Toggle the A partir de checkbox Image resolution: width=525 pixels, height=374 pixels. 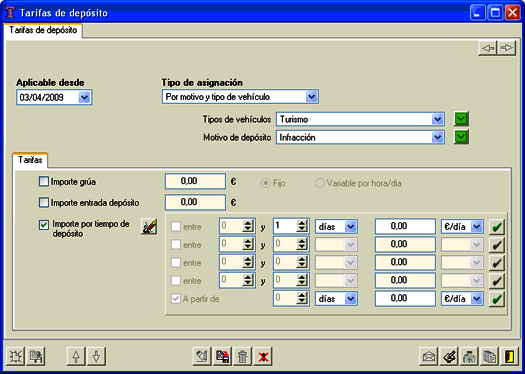point(176,299)
